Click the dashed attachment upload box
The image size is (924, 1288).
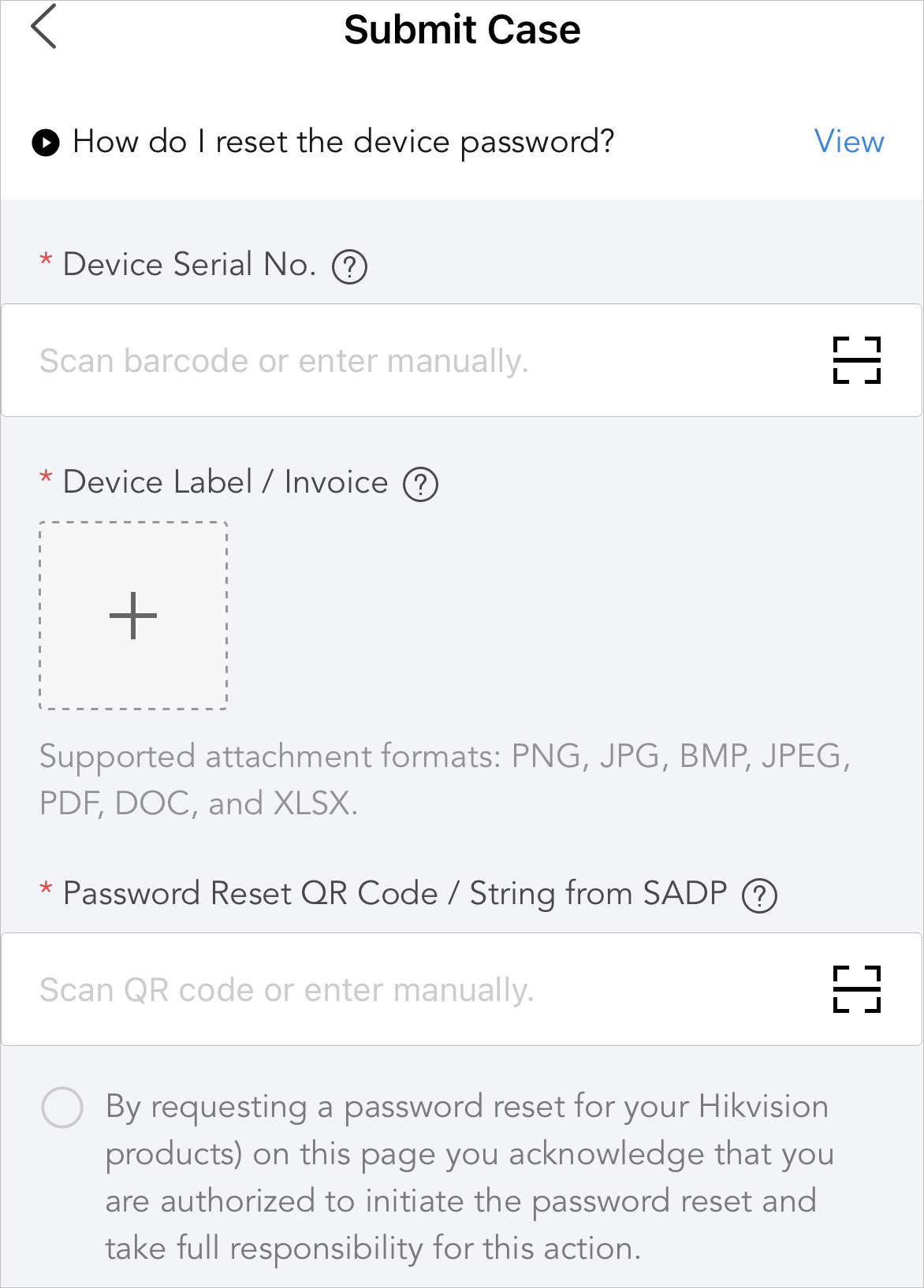pos(133,616)
